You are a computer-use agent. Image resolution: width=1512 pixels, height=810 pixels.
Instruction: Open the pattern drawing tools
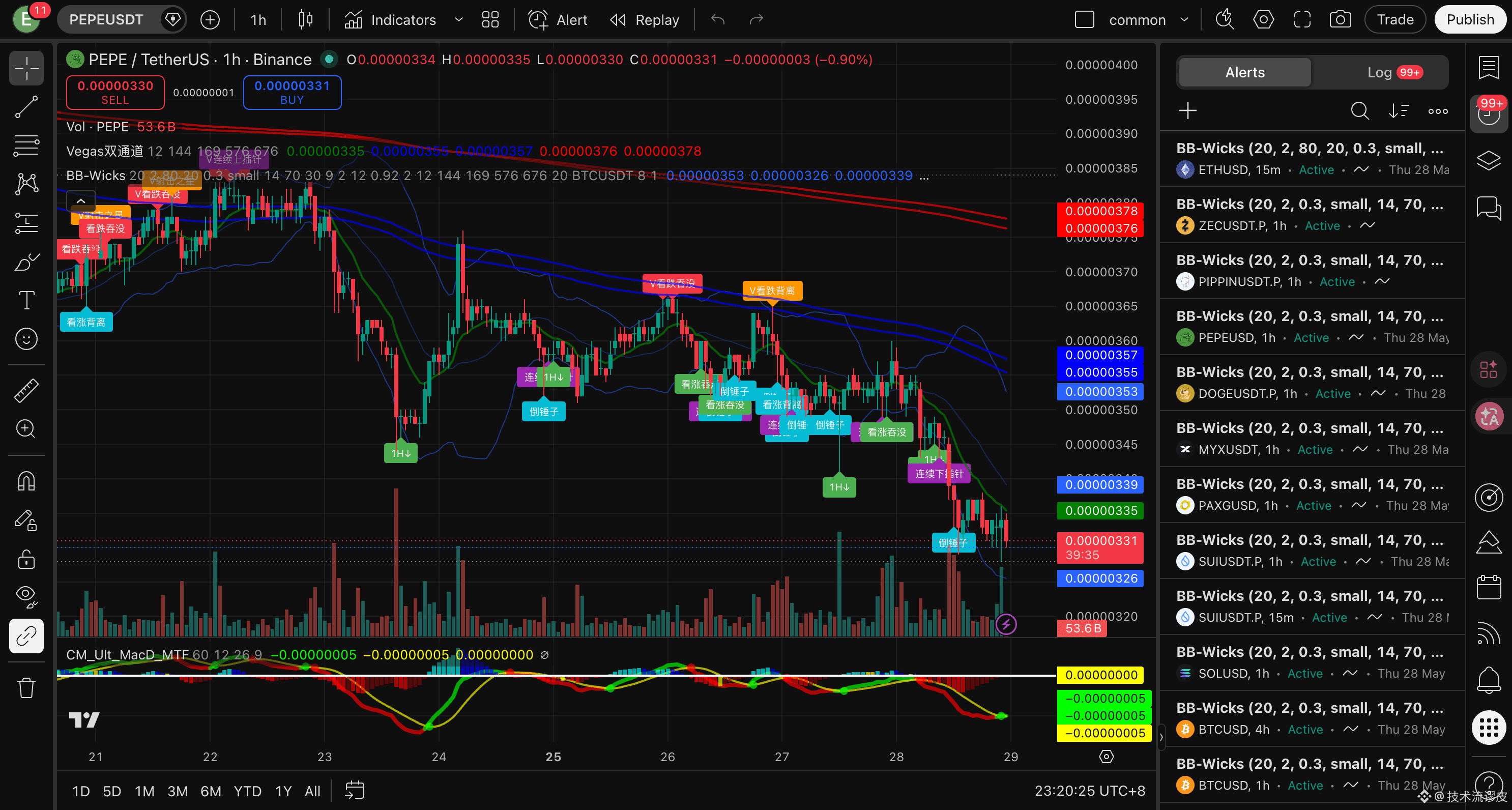[26, 184]
